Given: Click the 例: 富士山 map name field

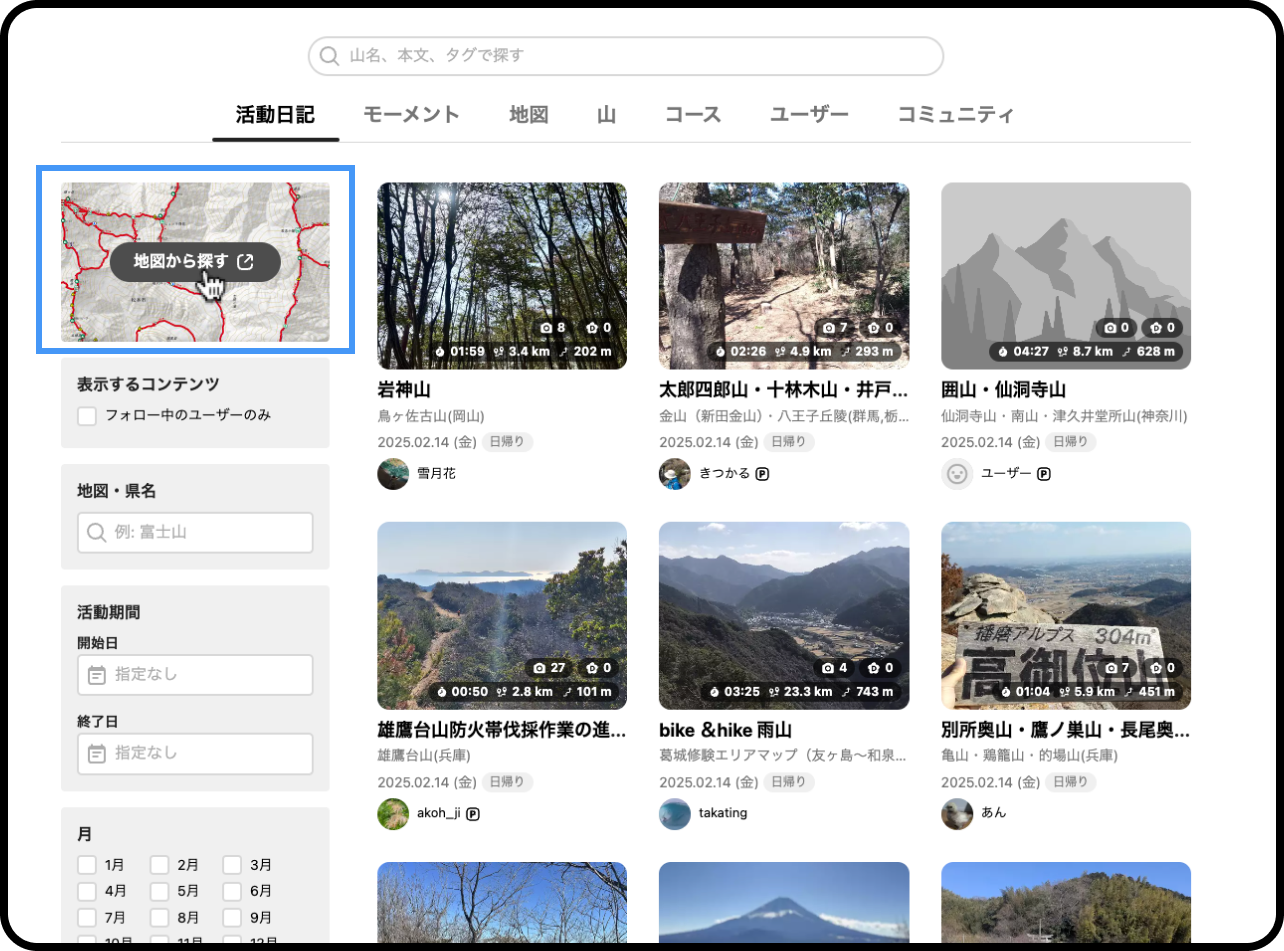Looking at the screenshot, I should [195, 533].
